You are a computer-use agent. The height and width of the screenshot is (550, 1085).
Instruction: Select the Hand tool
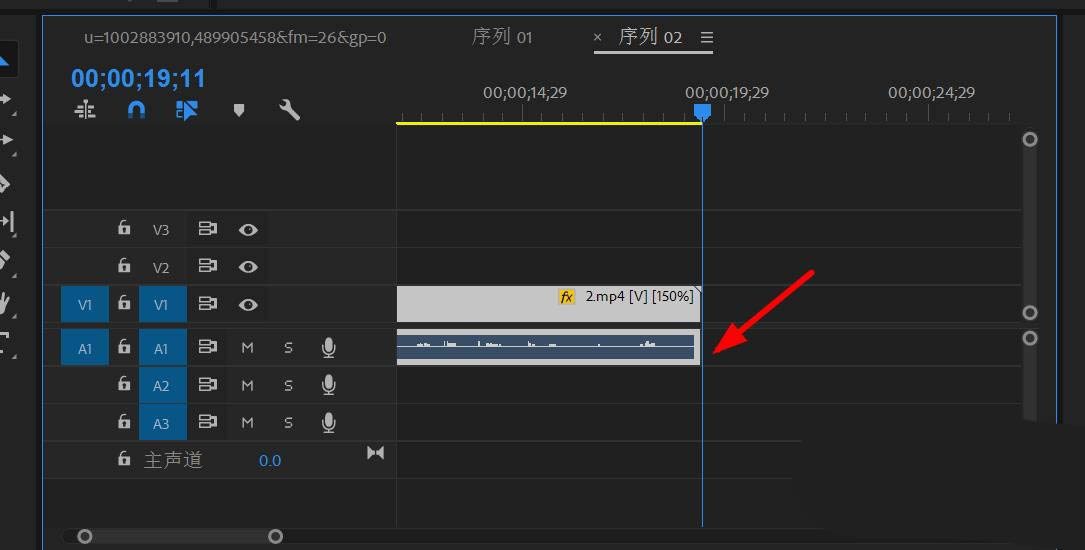[6, 302]
